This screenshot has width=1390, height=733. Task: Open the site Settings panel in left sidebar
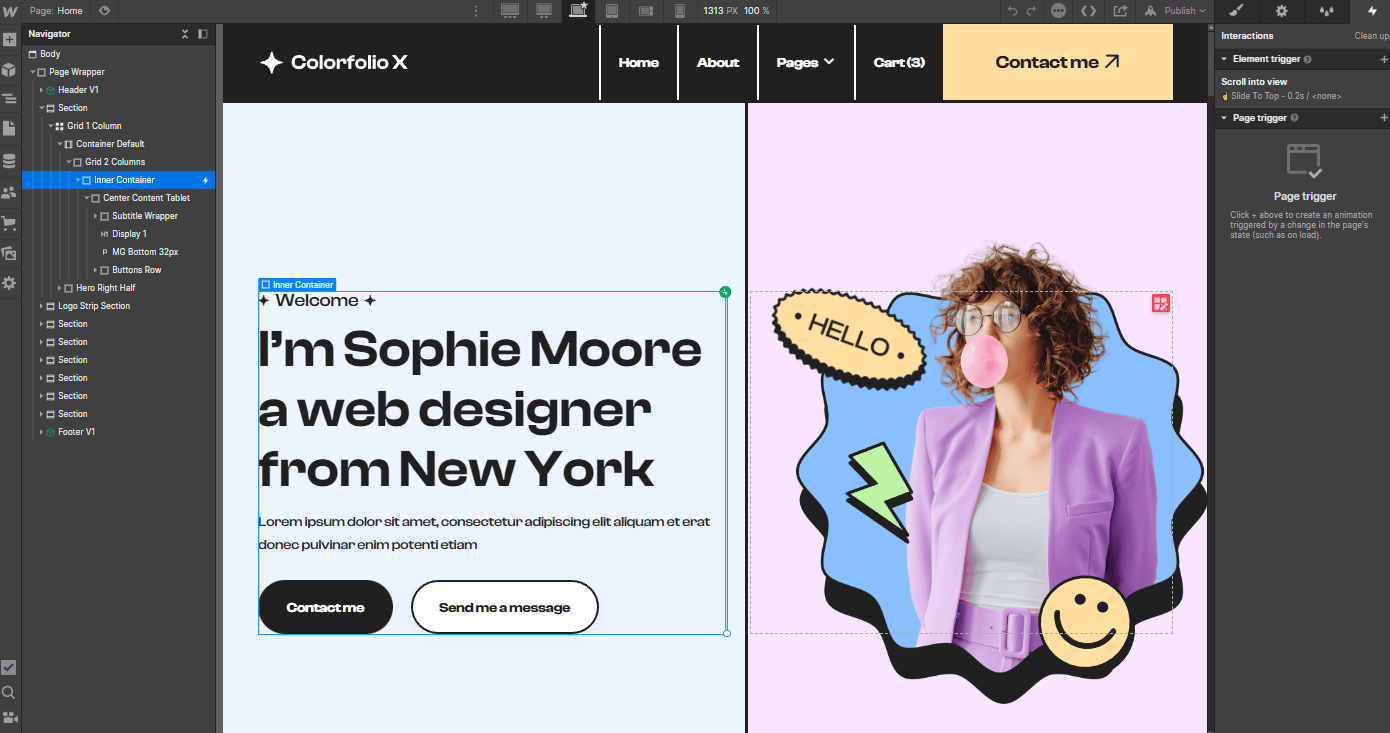coord(10,283)
